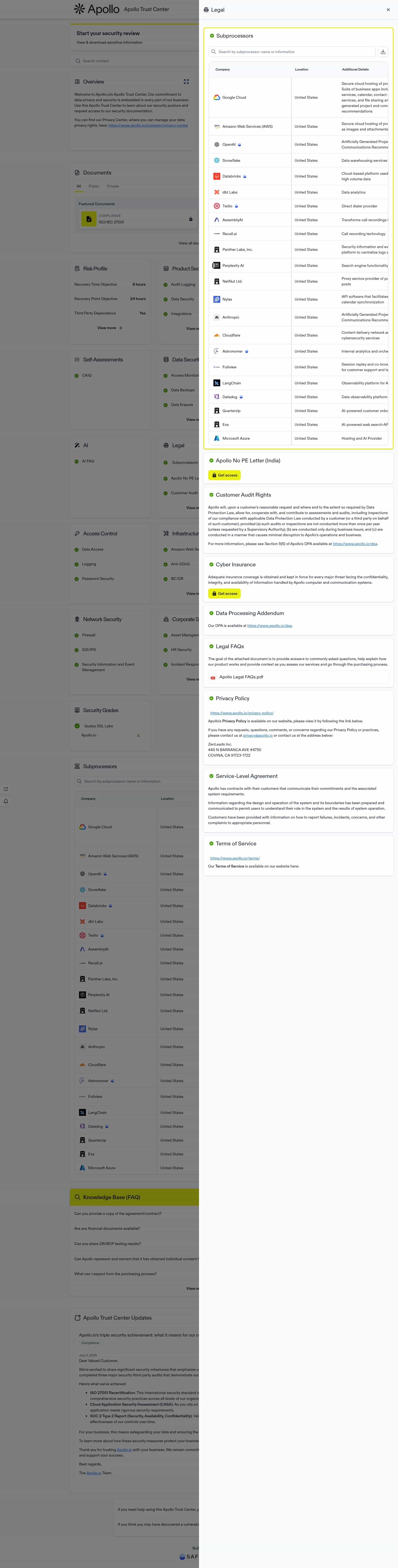Click the Twilio logo in Legal panel
The width and height of the screenshot is (398, 1568).
click(x=217, y=206)
